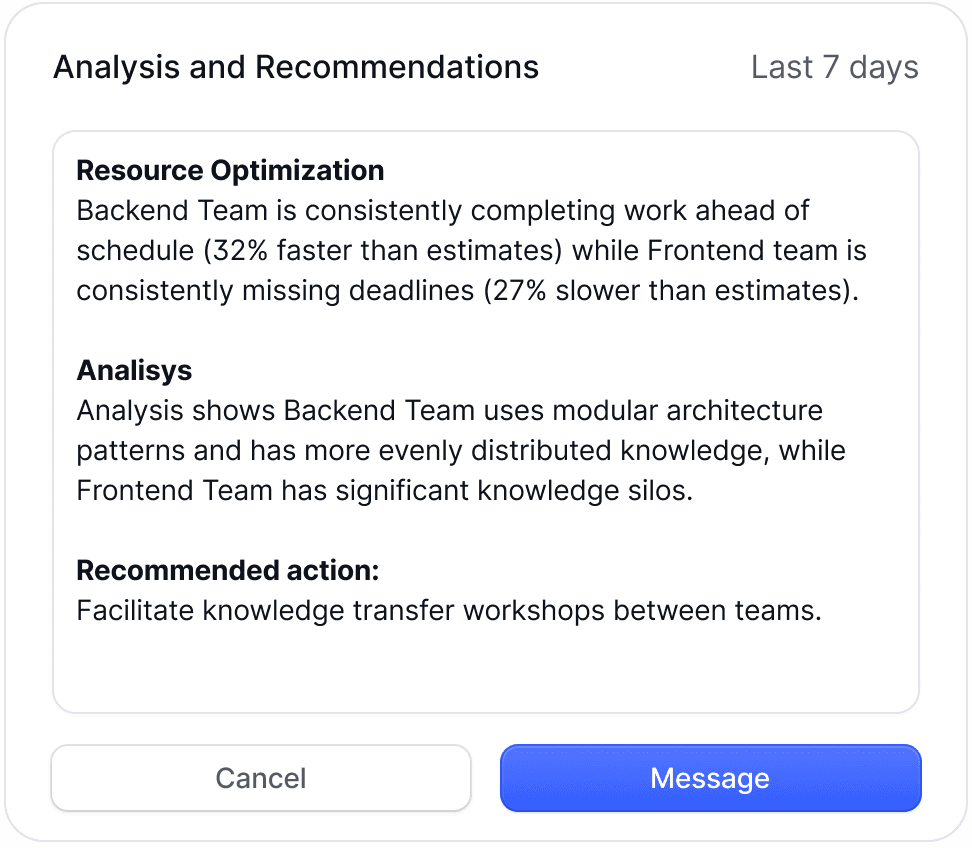Click the Cancel button
The image size is (972, 848).
(x=261, y=778)
